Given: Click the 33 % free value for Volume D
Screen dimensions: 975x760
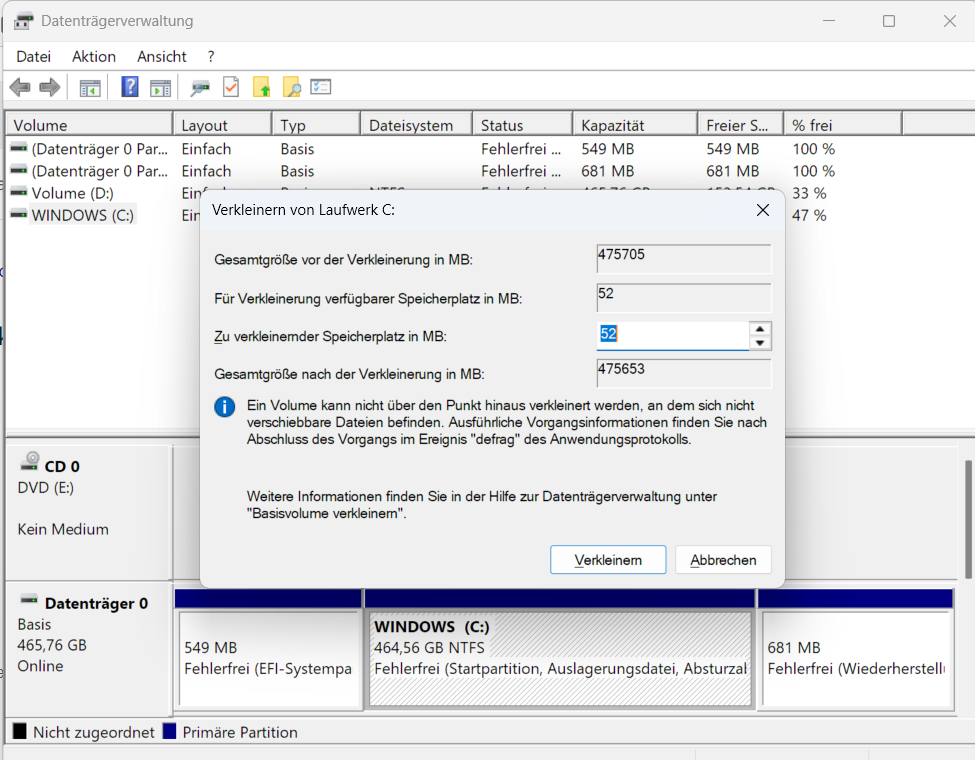Looking at the screenshot, I should 809,193.
